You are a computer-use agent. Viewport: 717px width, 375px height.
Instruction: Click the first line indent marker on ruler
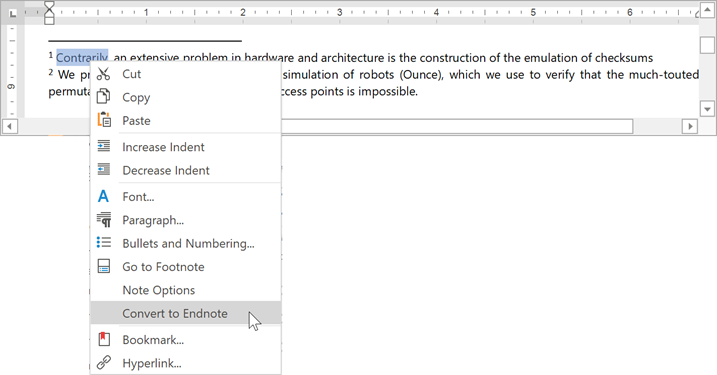pos(49,5)
